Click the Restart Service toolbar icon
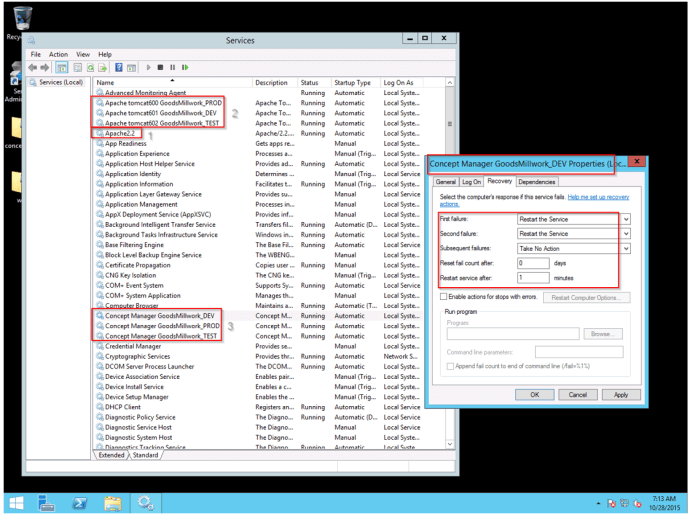690x517 pixels. (185, 68)
